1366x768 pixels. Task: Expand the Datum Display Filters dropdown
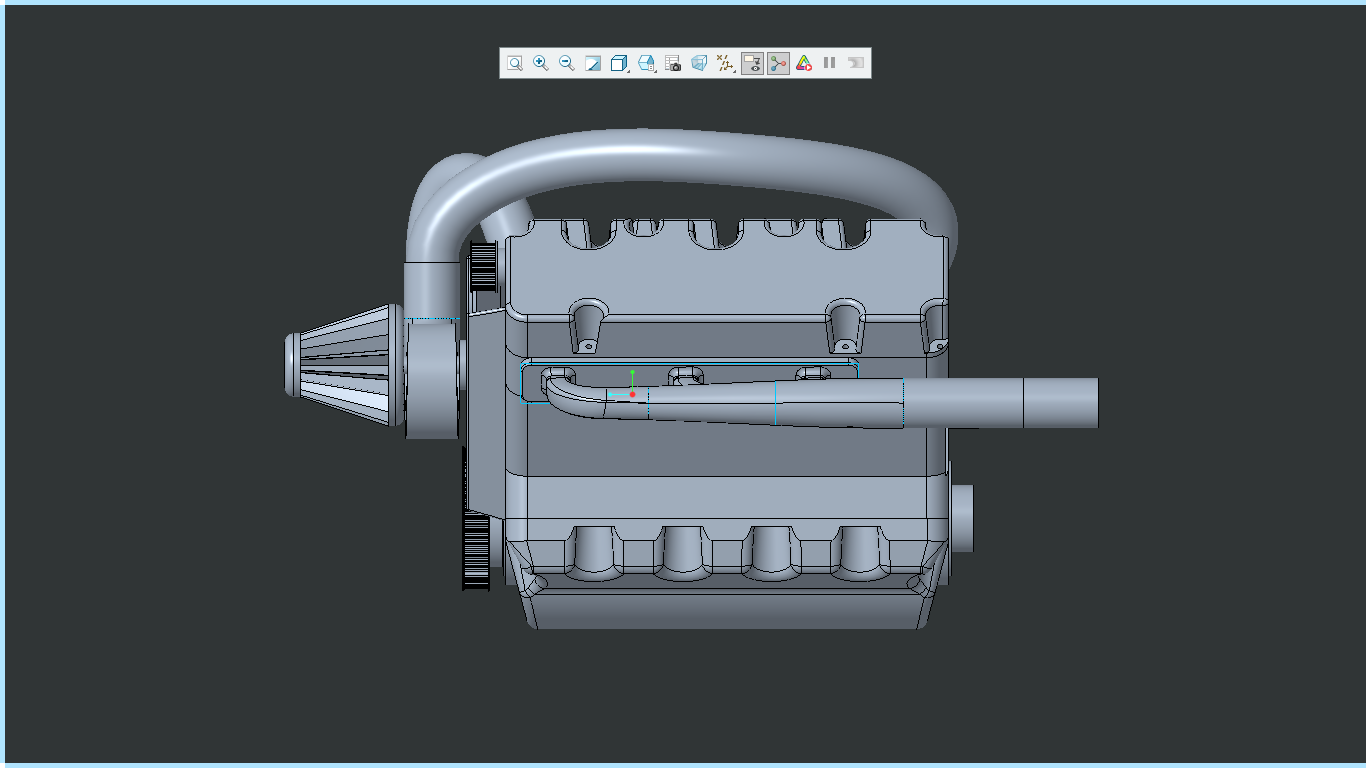(726, 63)
